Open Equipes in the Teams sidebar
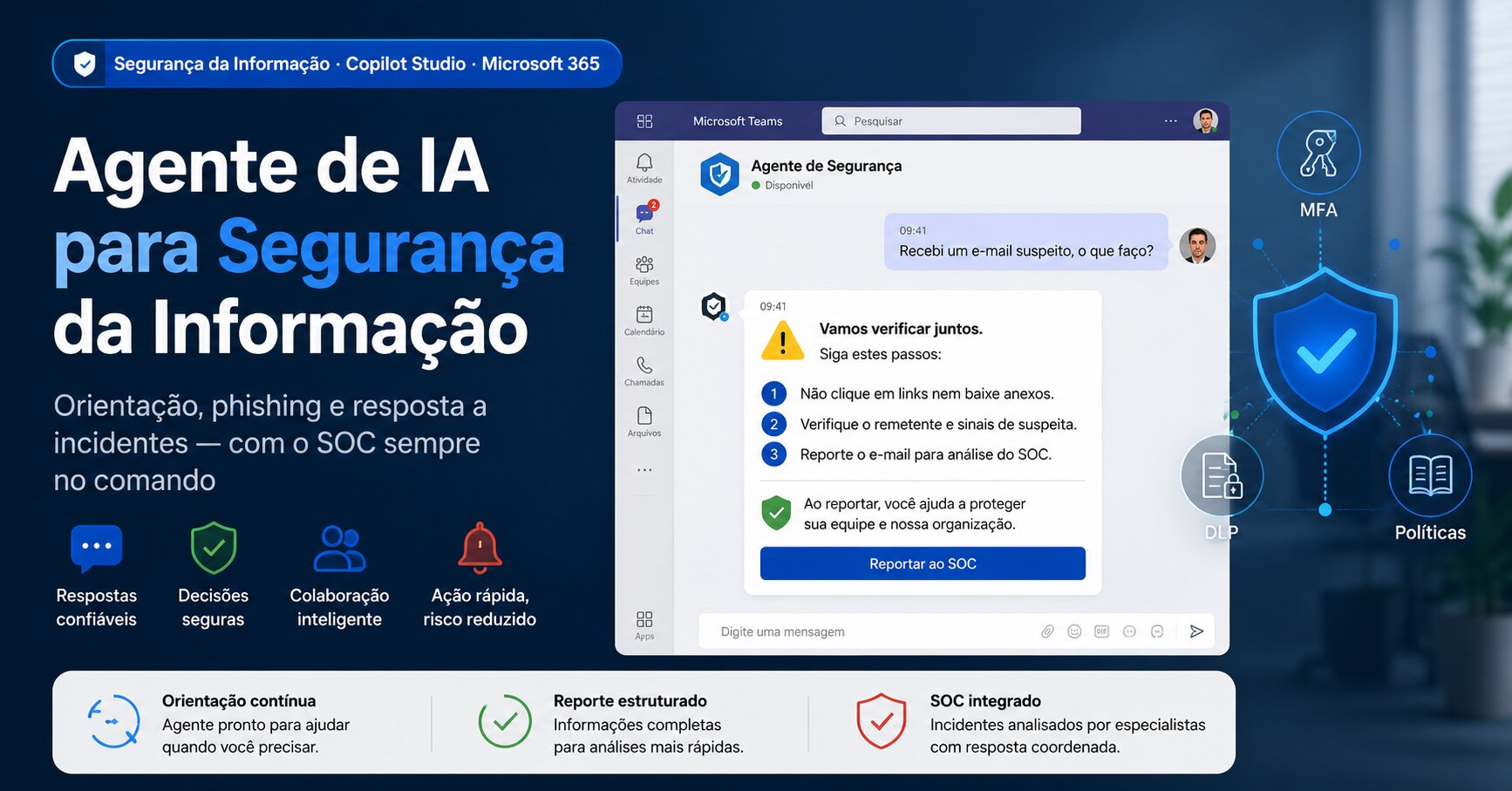The image size is (1512, 791). pyautogui.click(x=644, y=269)
